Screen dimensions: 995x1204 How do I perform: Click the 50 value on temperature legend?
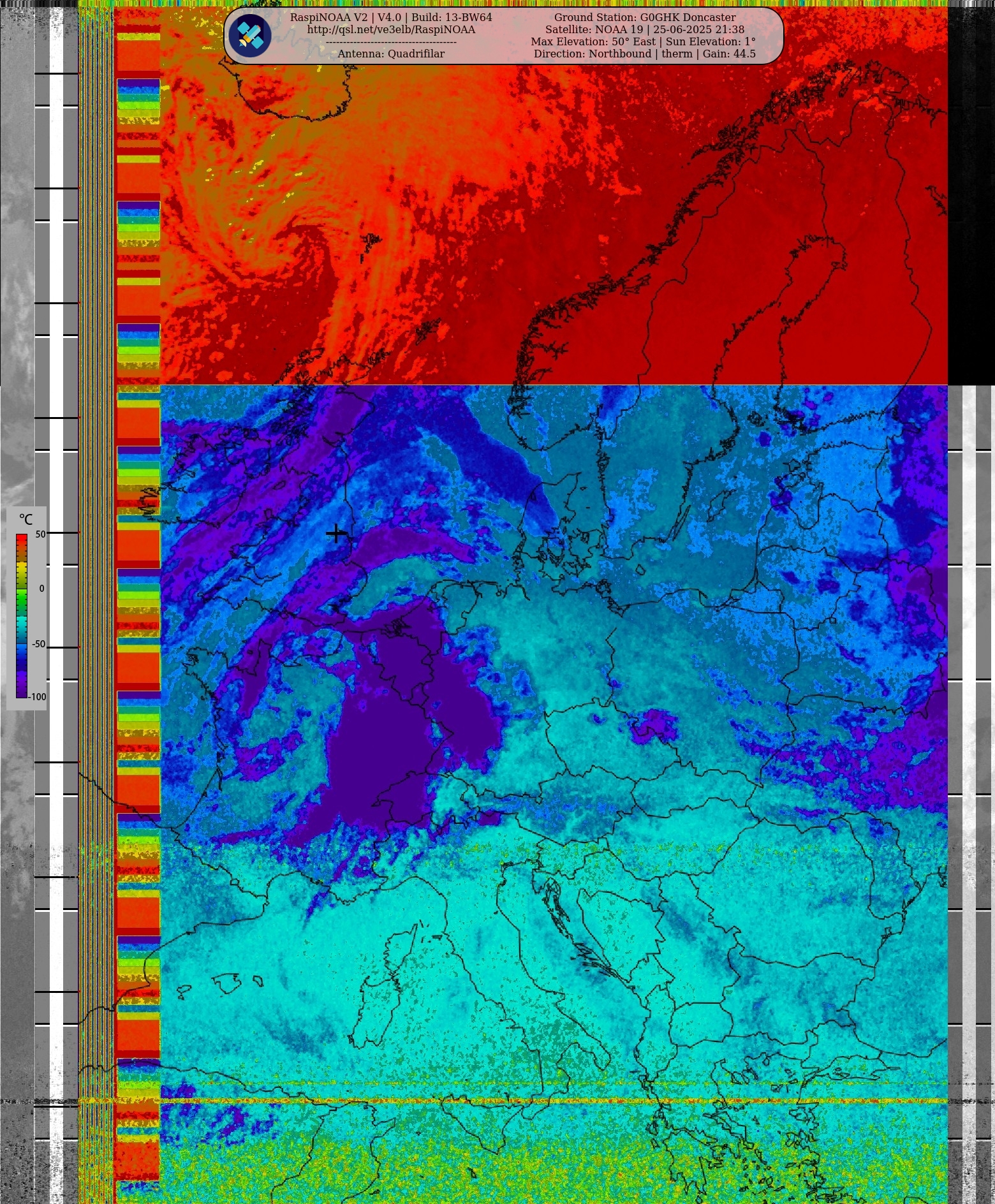coord(41,534)
